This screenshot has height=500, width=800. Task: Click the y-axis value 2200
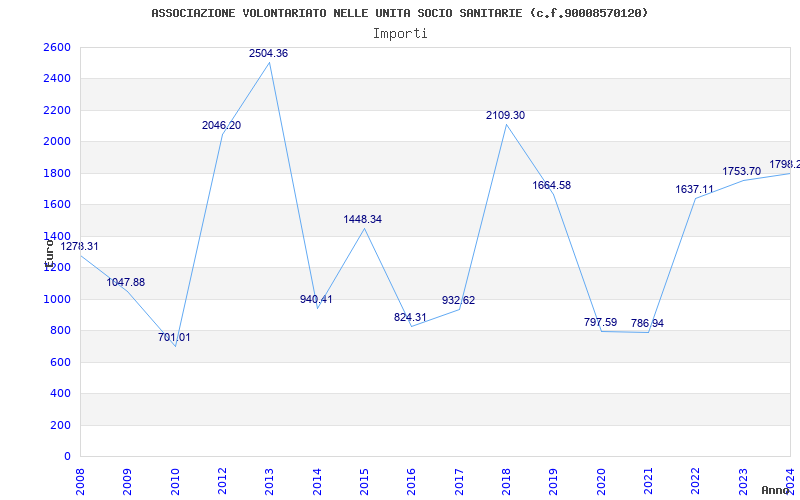(x=58, y=110)
